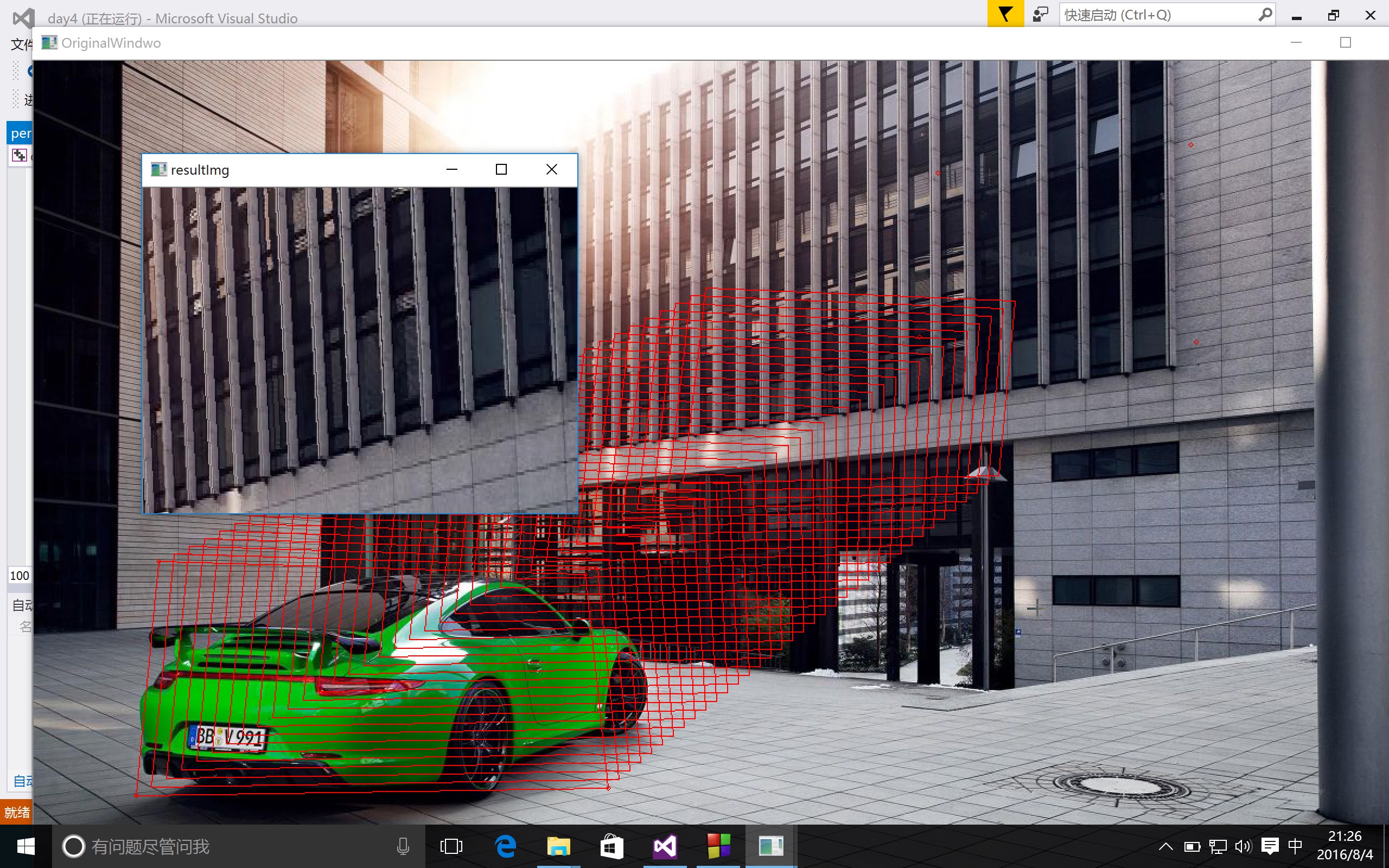
Task: Select the active image viewer taskbar icon
Action: pos(771,846)
